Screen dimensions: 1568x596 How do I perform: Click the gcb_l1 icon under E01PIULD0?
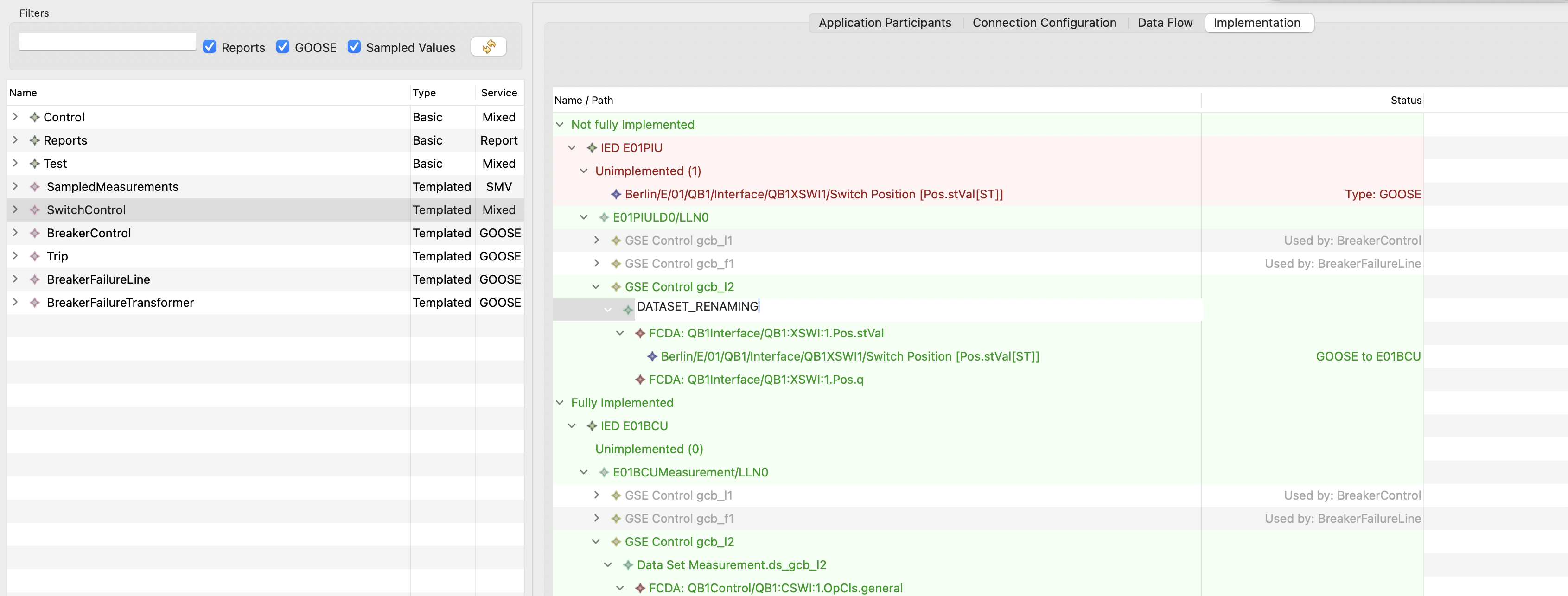click(x=616, y=240)
